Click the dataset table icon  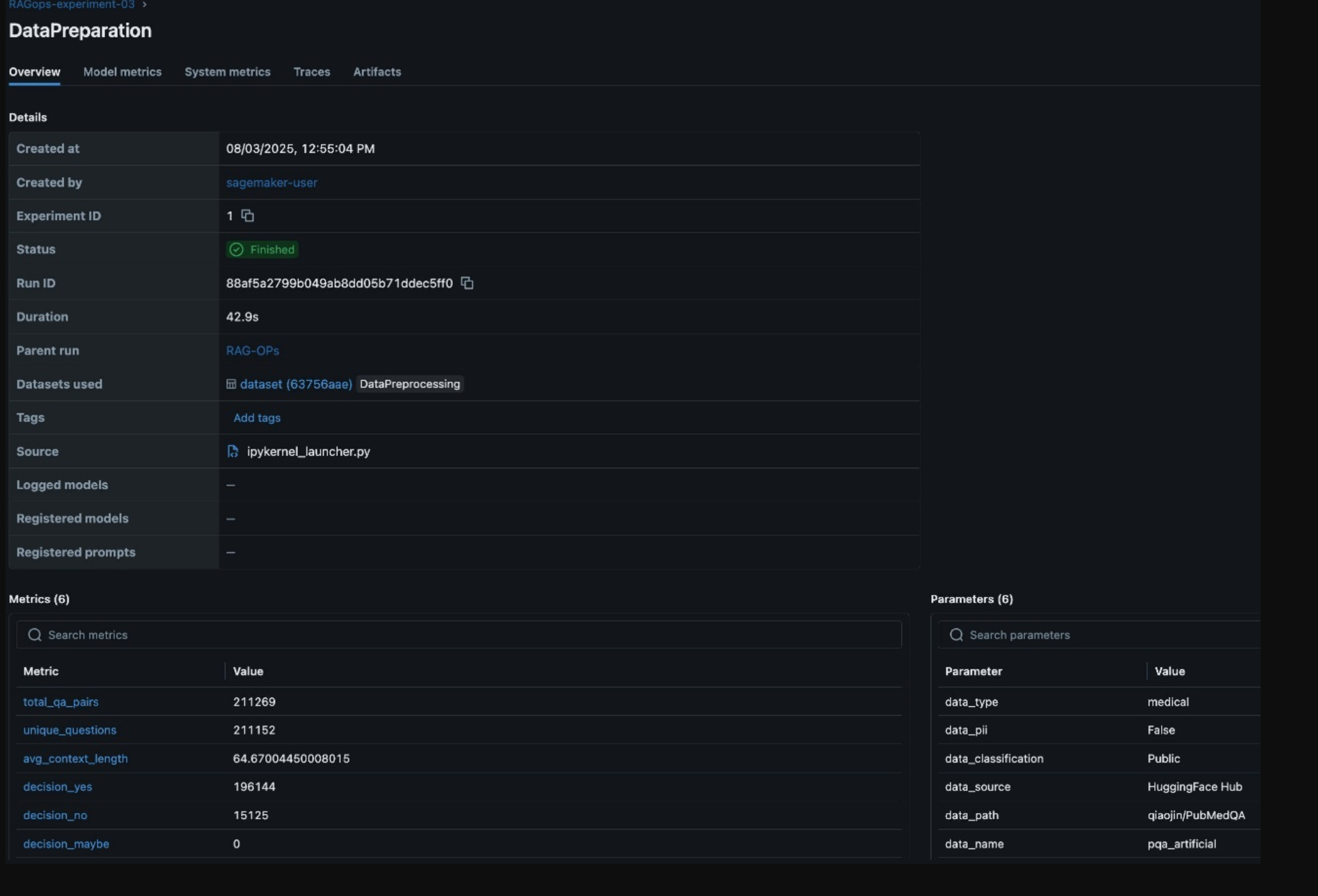[x=231, y=384]
